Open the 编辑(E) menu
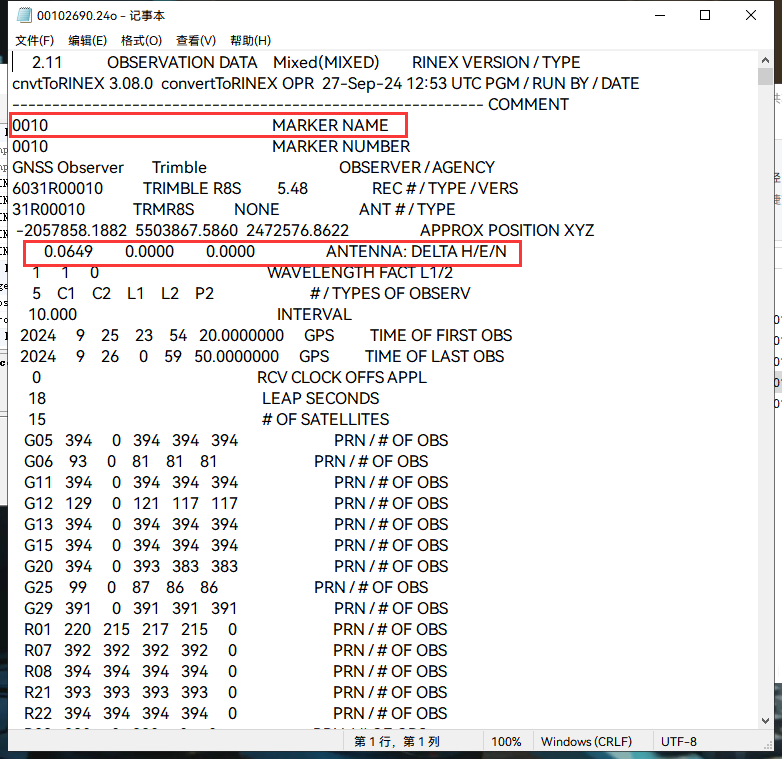 click(87, 40)
